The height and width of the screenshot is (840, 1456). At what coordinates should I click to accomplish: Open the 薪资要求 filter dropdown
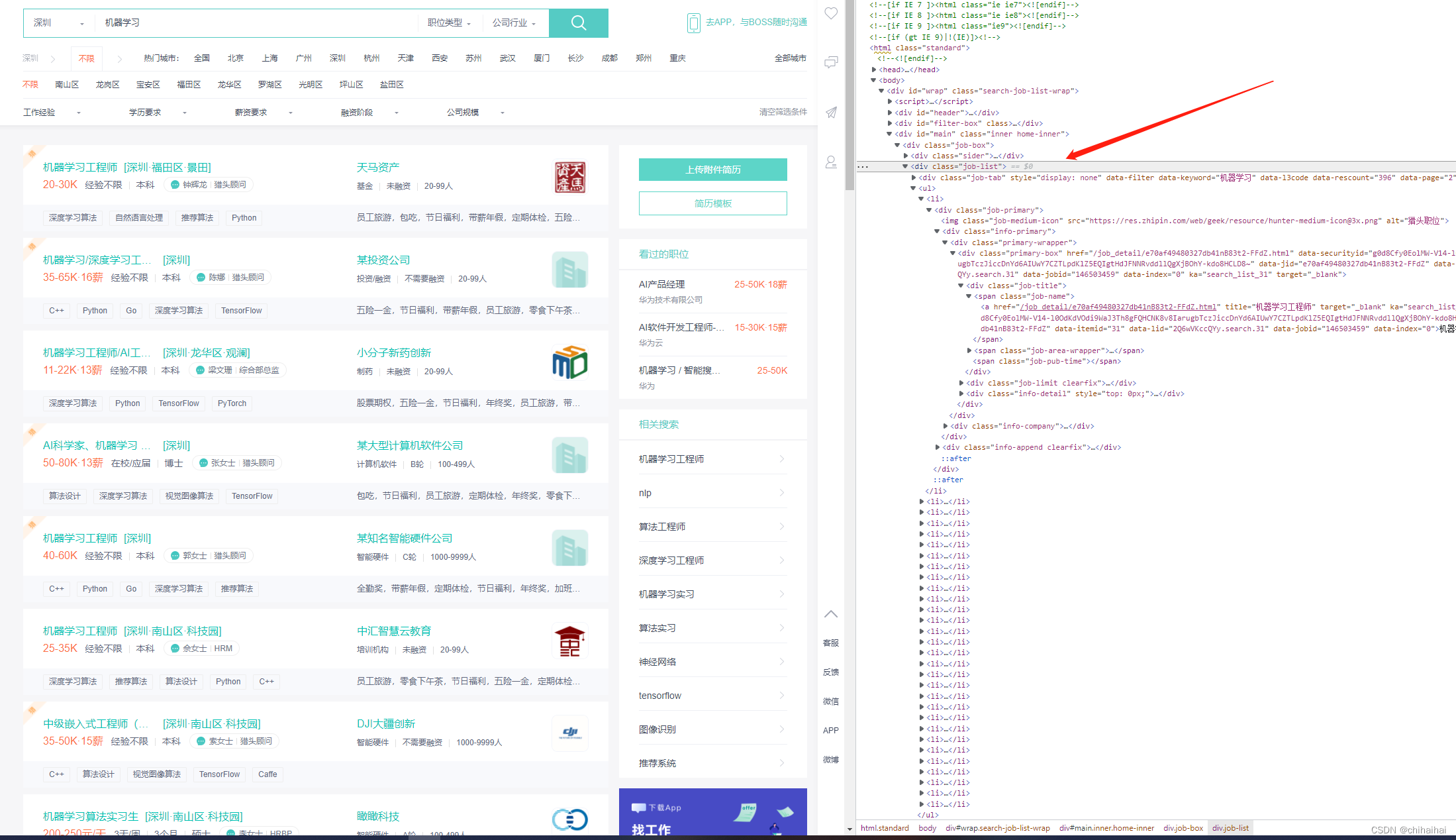coord(264,113)
